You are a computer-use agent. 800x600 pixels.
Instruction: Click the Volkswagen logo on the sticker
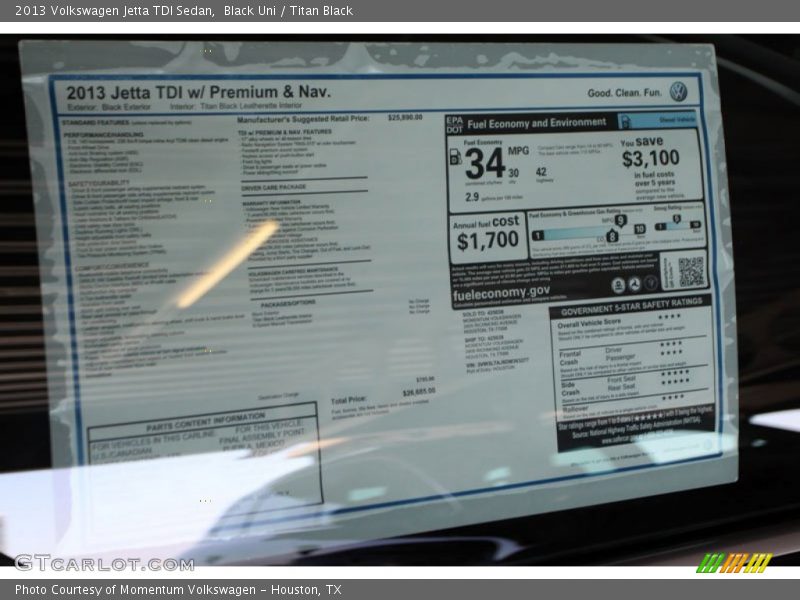click(678, 92)
